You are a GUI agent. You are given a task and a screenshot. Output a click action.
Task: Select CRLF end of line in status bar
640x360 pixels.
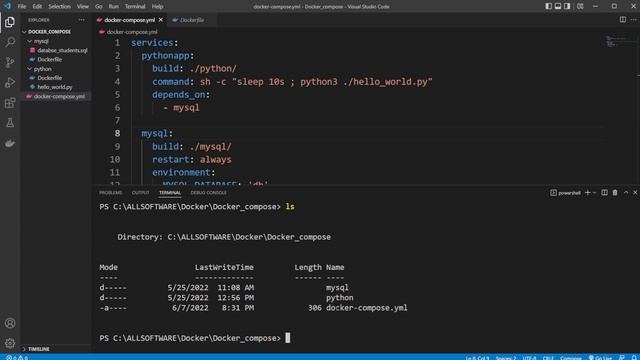click(548, 358)
